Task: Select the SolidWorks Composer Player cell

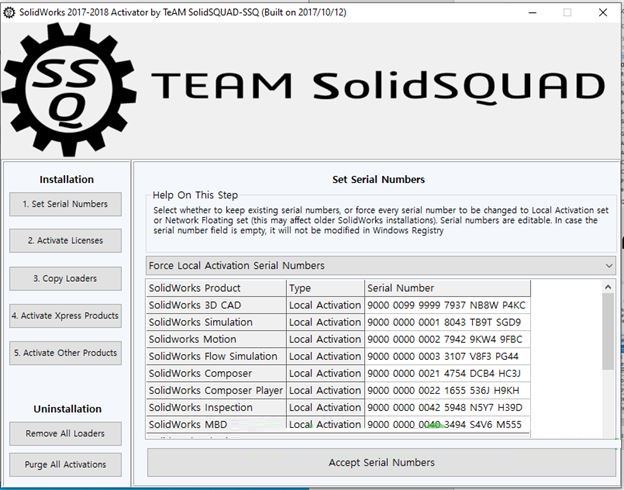Action: point(216,391)
